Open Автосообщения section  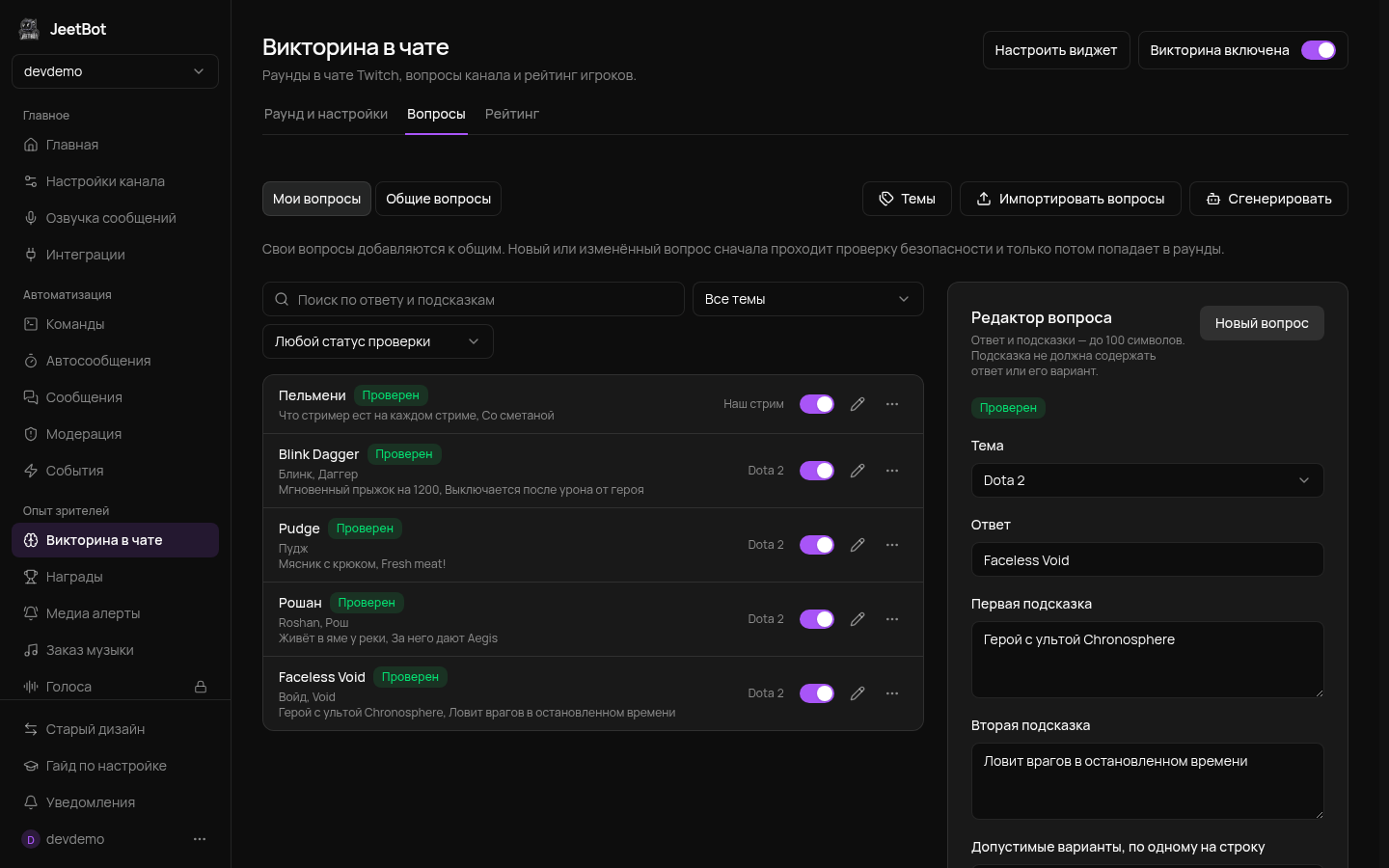pos(115,361)
